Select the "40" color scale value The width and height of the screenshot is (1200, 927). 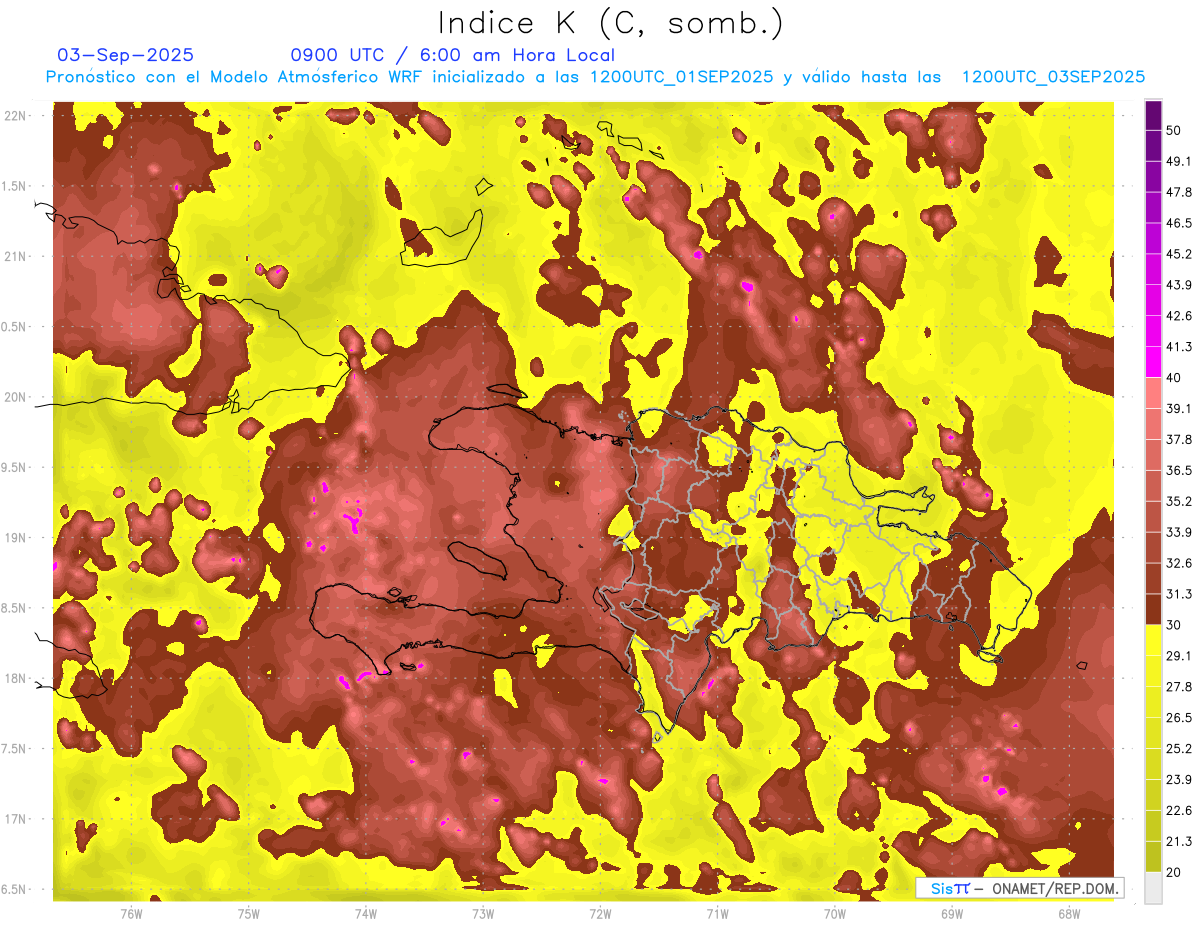tap(1174, 377)
